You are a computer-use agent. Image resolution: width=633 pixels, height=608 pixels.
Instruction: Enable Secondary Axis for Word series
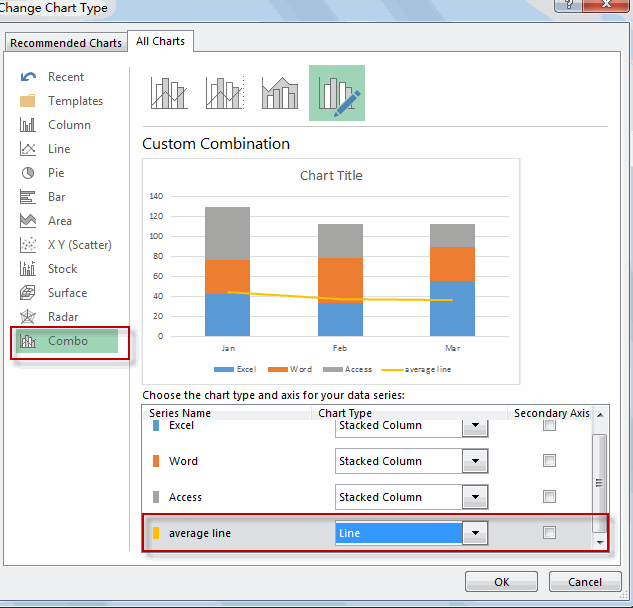(549, 461)
